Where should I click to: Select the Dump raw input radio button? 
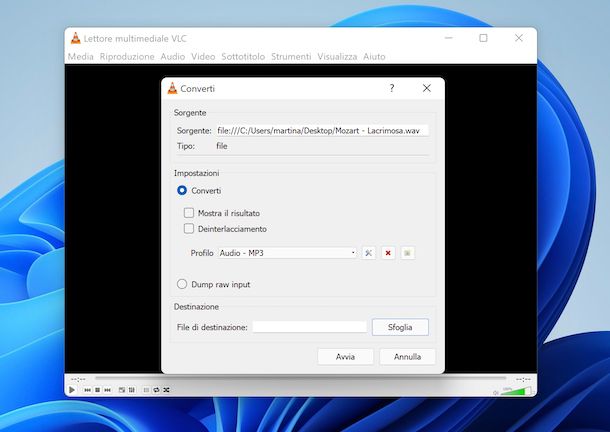(182, 284)
